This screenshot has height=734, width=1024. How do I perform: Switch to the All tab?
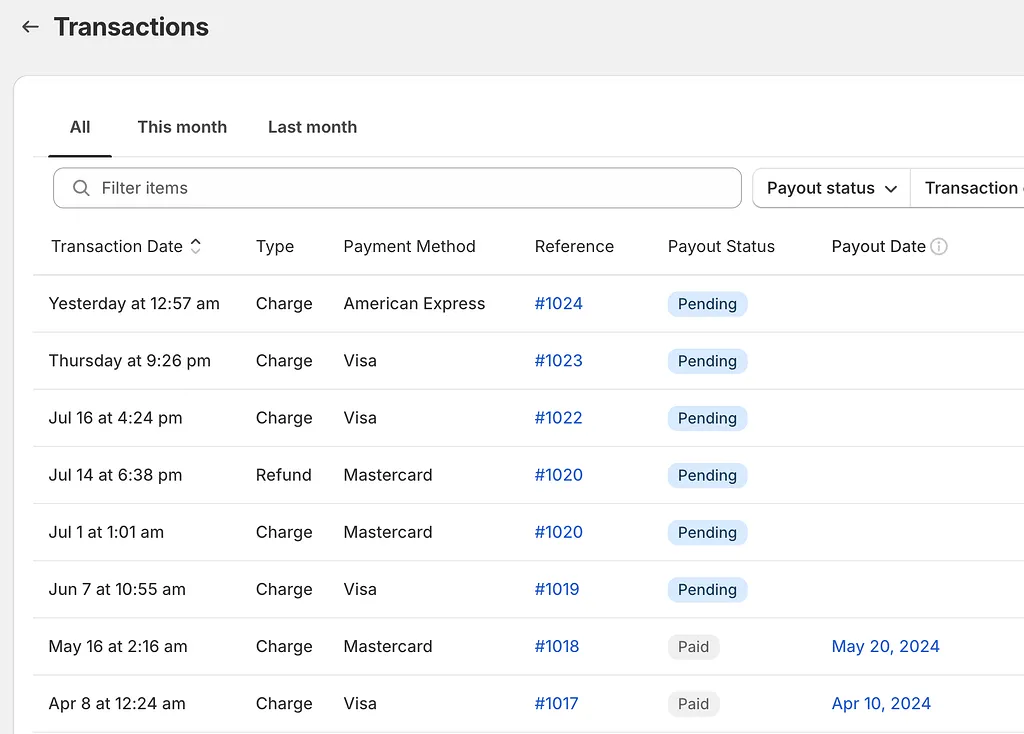point(80,127)
